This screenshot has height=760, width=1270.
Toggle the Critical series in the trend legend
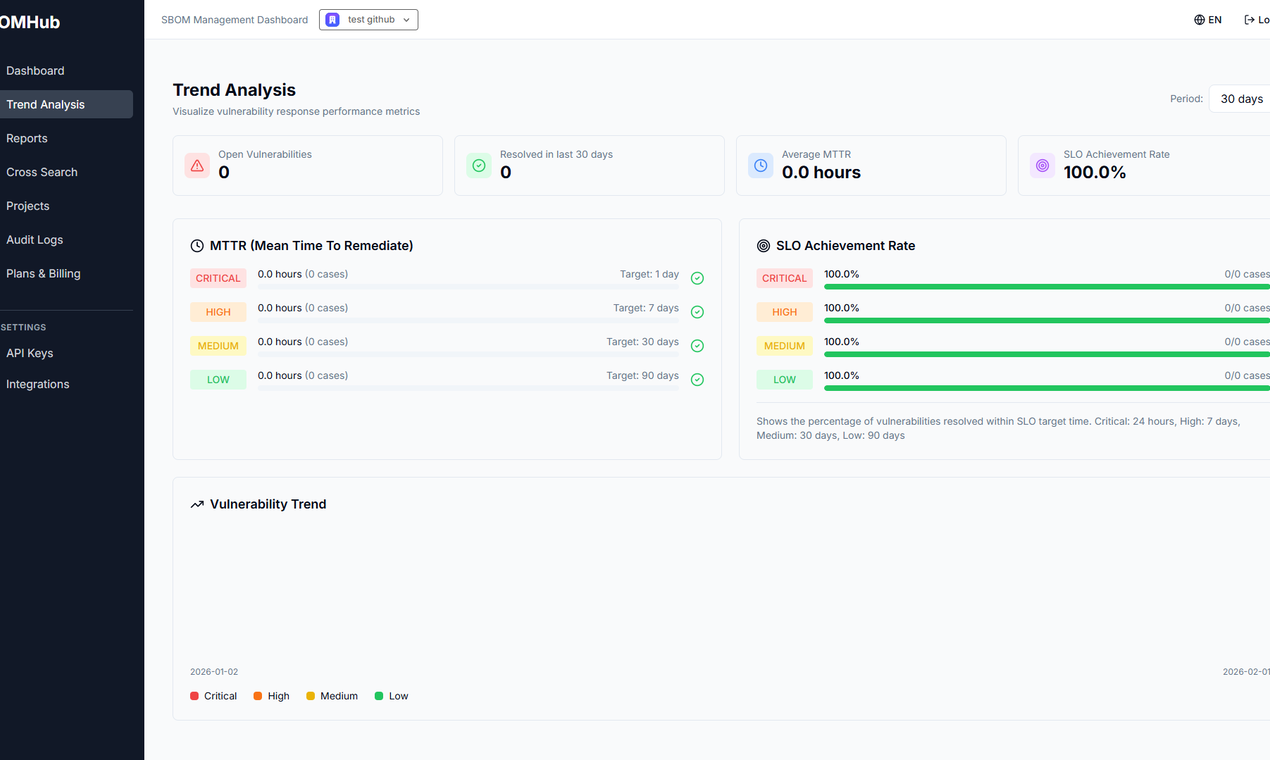click(213, 695)
